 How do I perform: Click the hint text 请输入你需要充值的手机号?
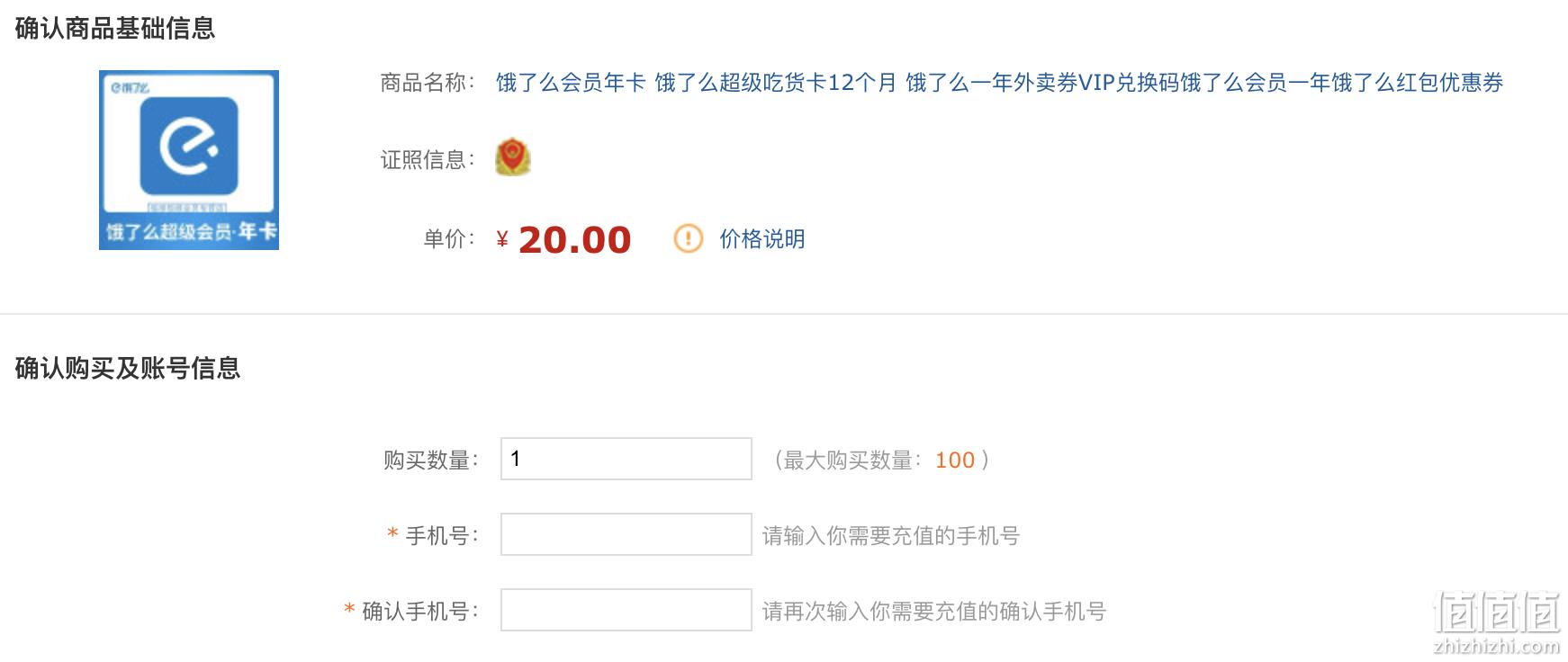(x=891, y=536)
